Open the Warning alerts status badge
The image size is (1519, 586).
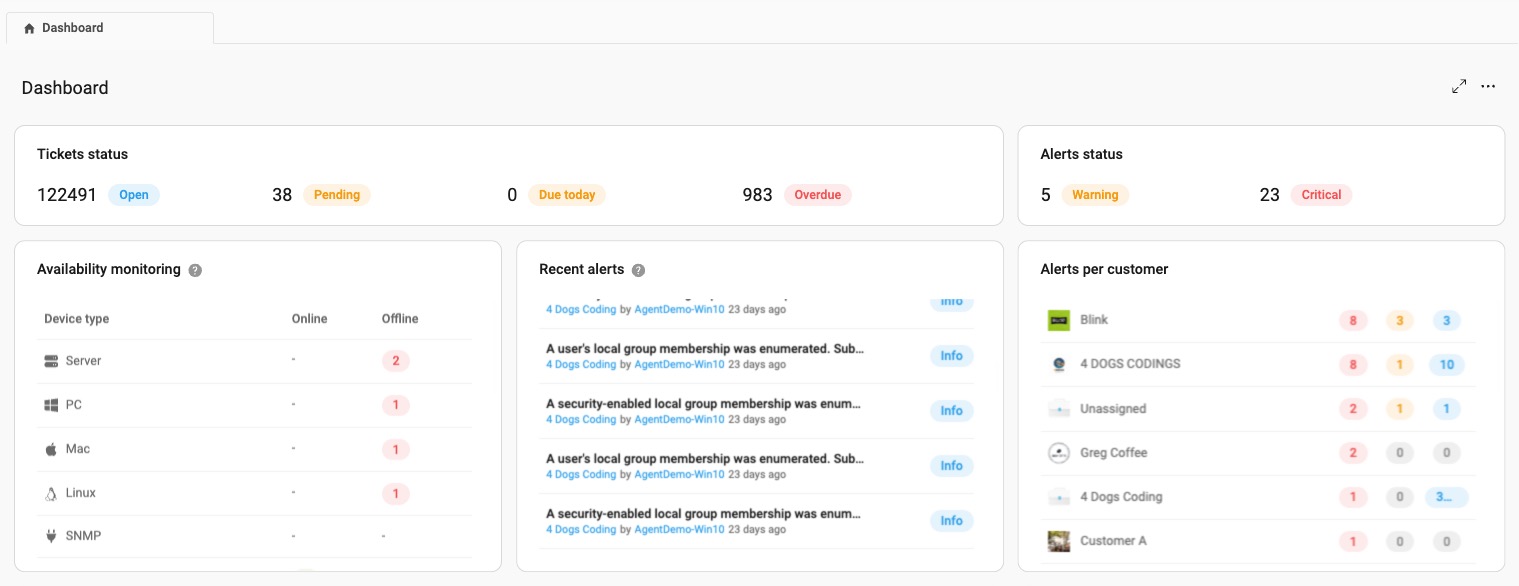[1095, 195]
